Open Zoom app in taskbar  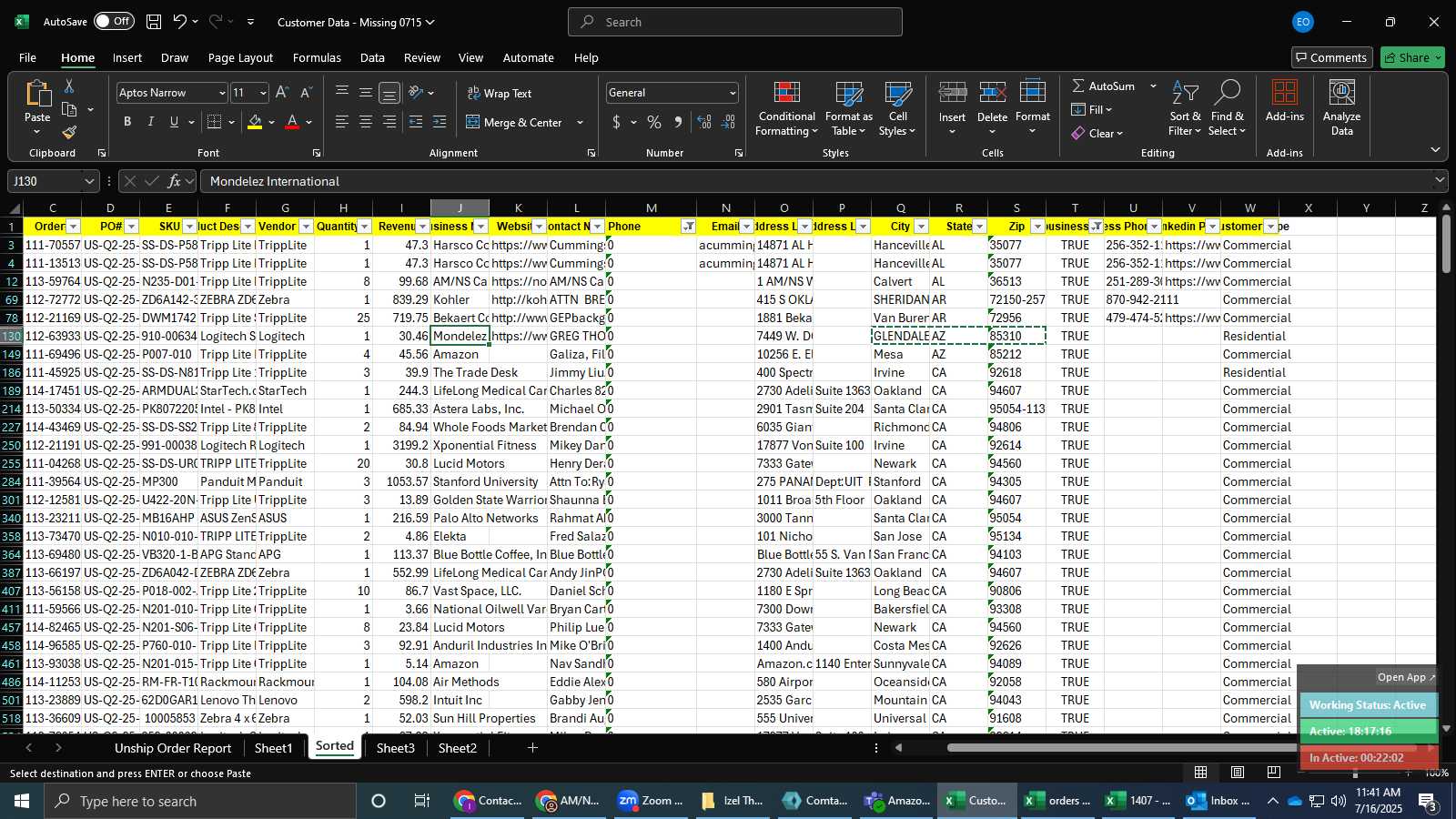(650, 801)
